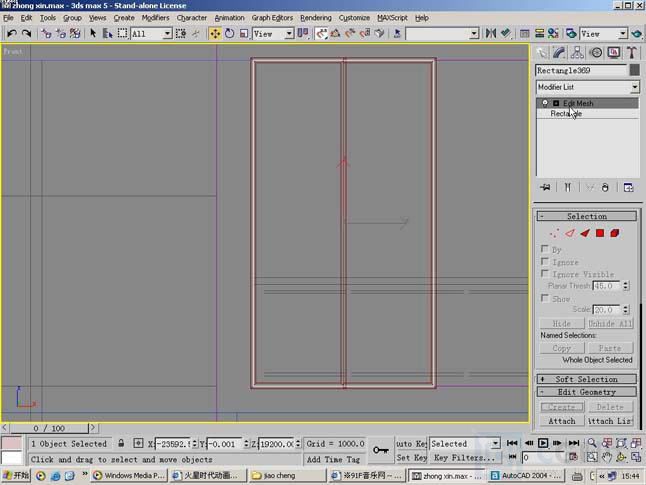
Task: Choose the Select Object arrow tool
Action: pos(93,33)
